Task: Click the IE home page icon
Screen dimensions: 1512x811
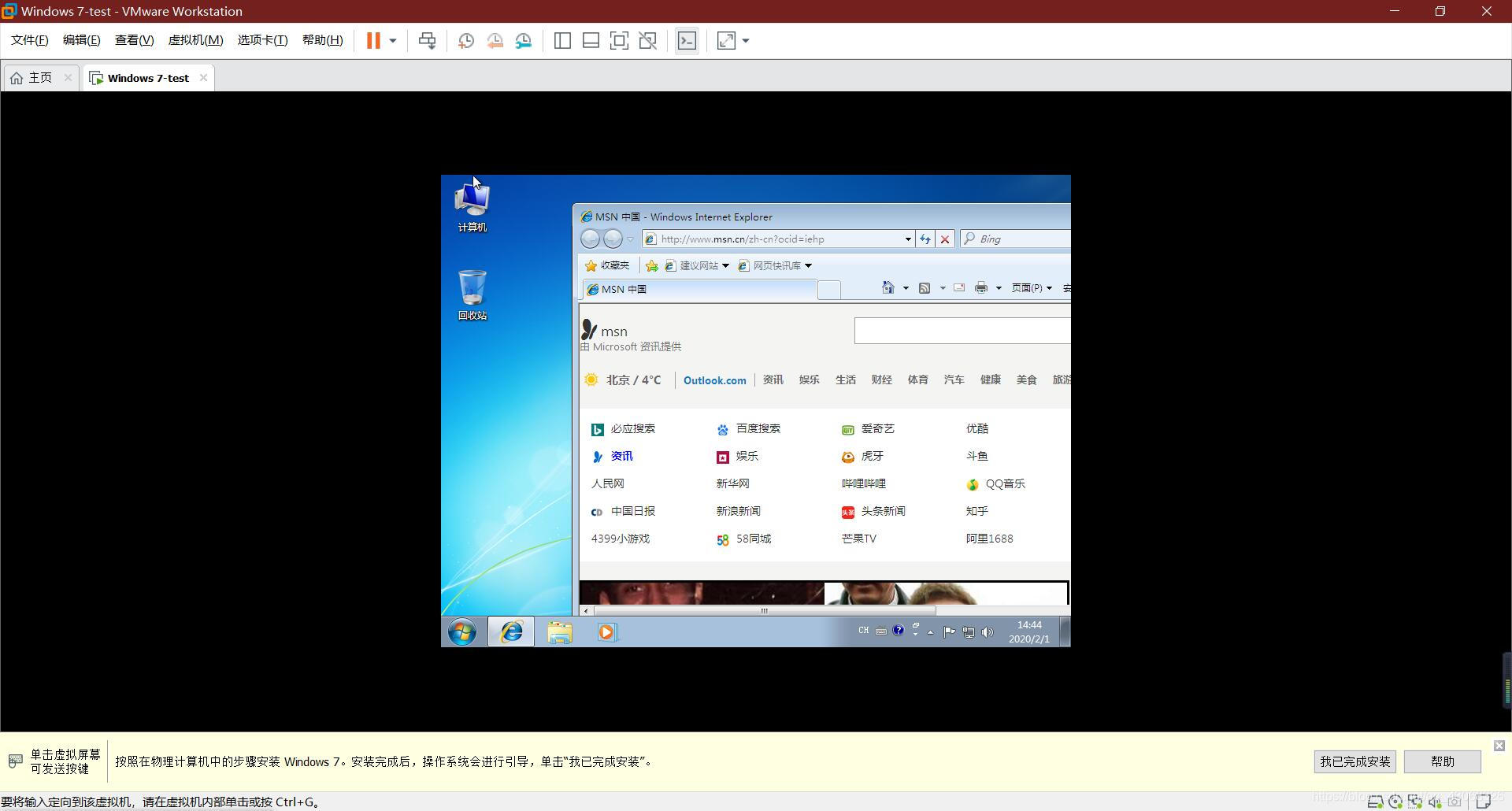Action: (x=888, y=287)
